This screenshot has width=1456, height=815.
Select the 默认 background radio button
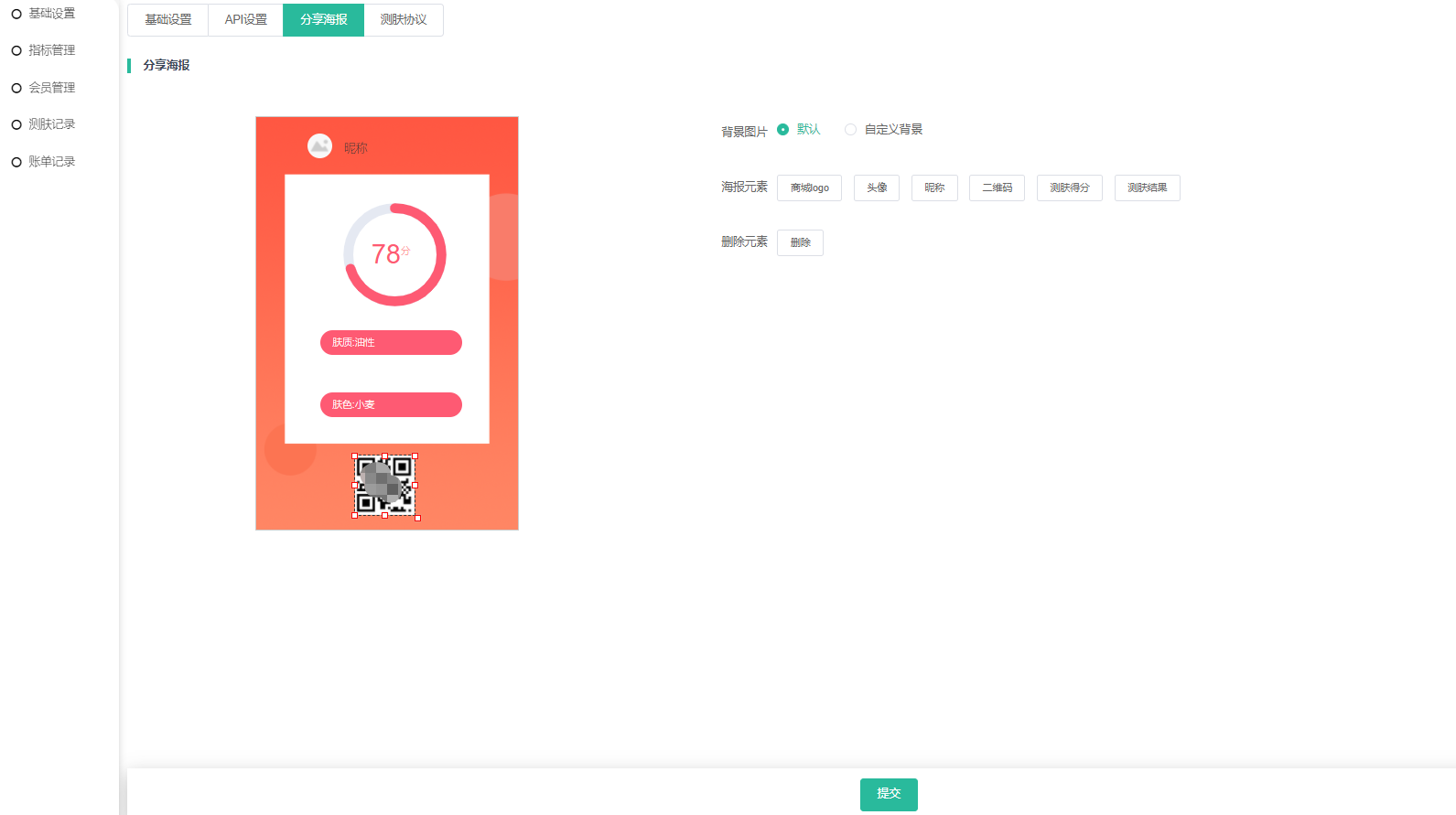(782, 130)
